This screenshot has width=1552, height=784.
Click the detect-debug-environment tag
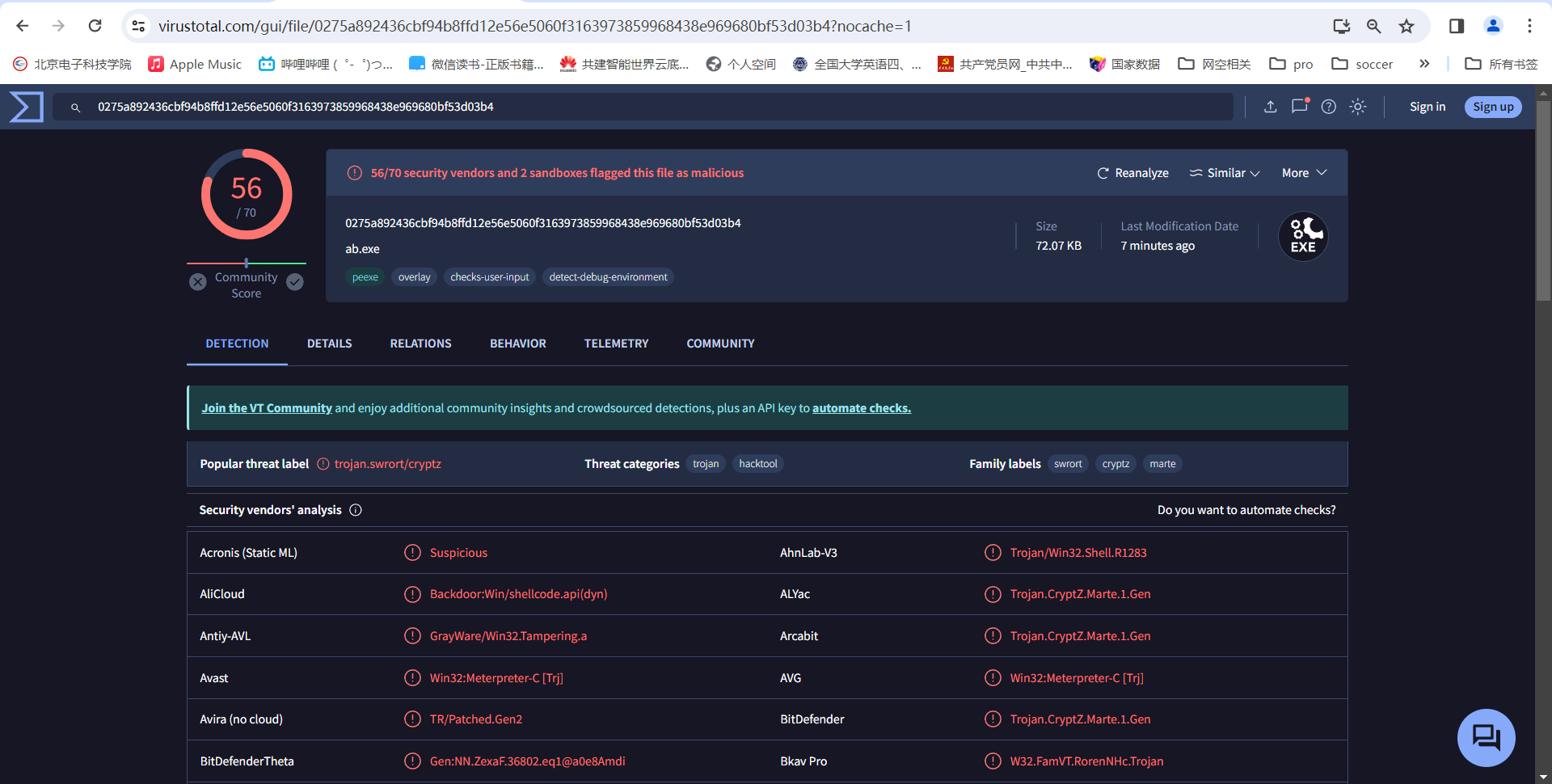point(609,277)
